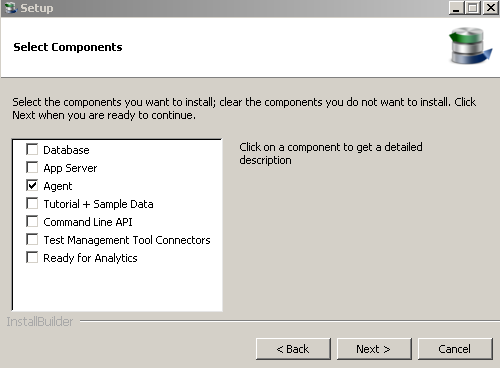Tick the checkbox beside Database
Screen dimensions: 500x368
coord(32,149)
